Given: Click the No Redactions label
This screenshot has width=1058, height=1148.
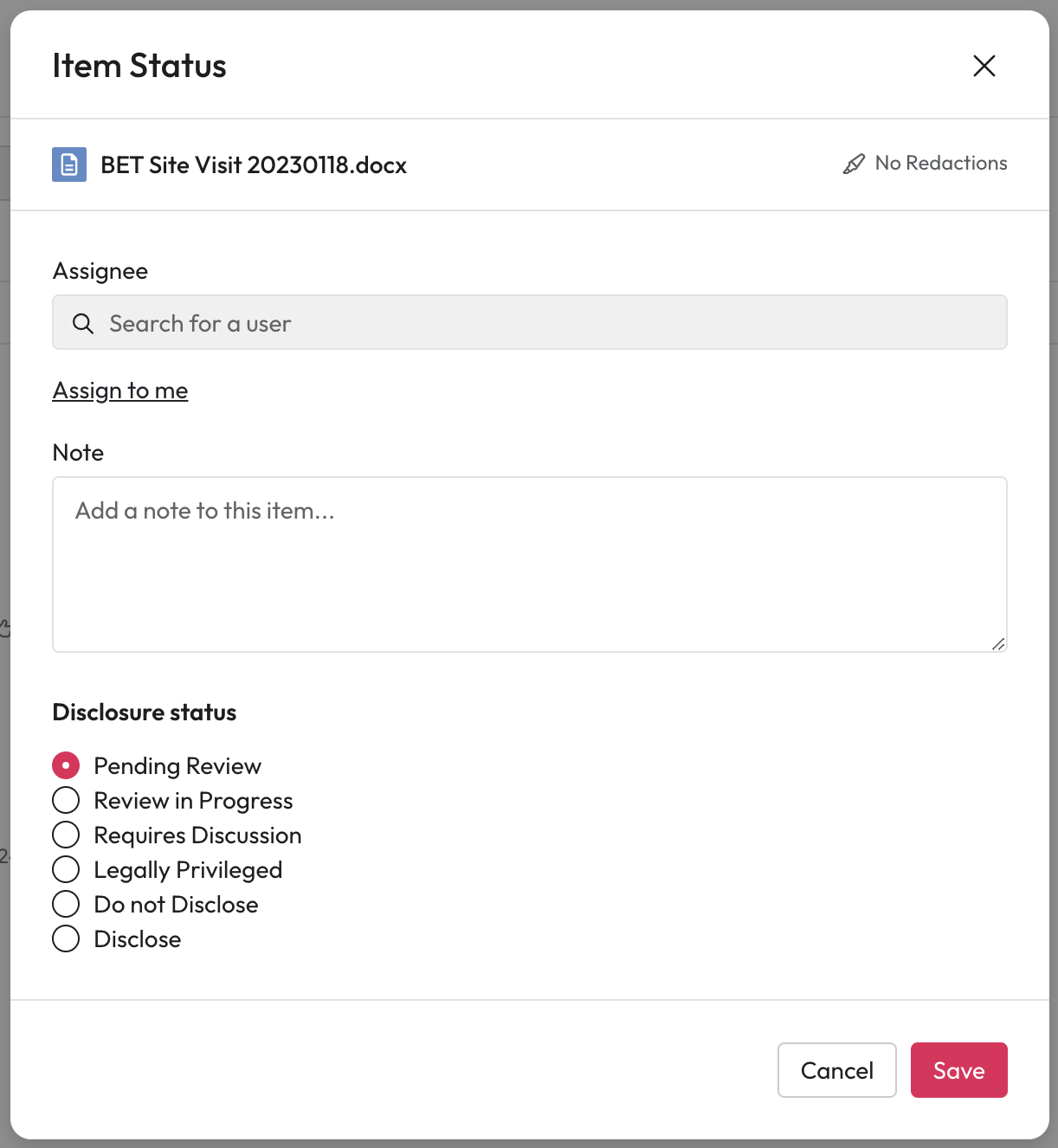Looking at the screenshot, I should (x=940, y=163).
